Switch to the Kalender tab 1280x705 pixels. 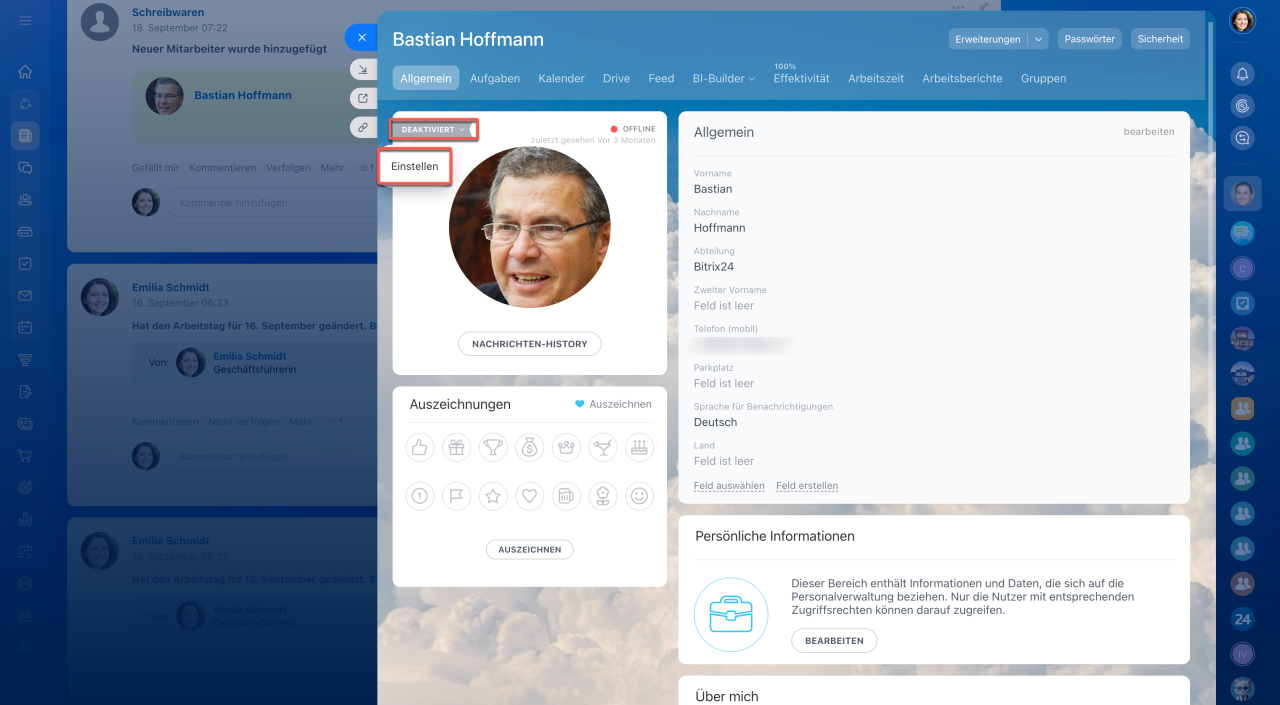tap(561, 78)
